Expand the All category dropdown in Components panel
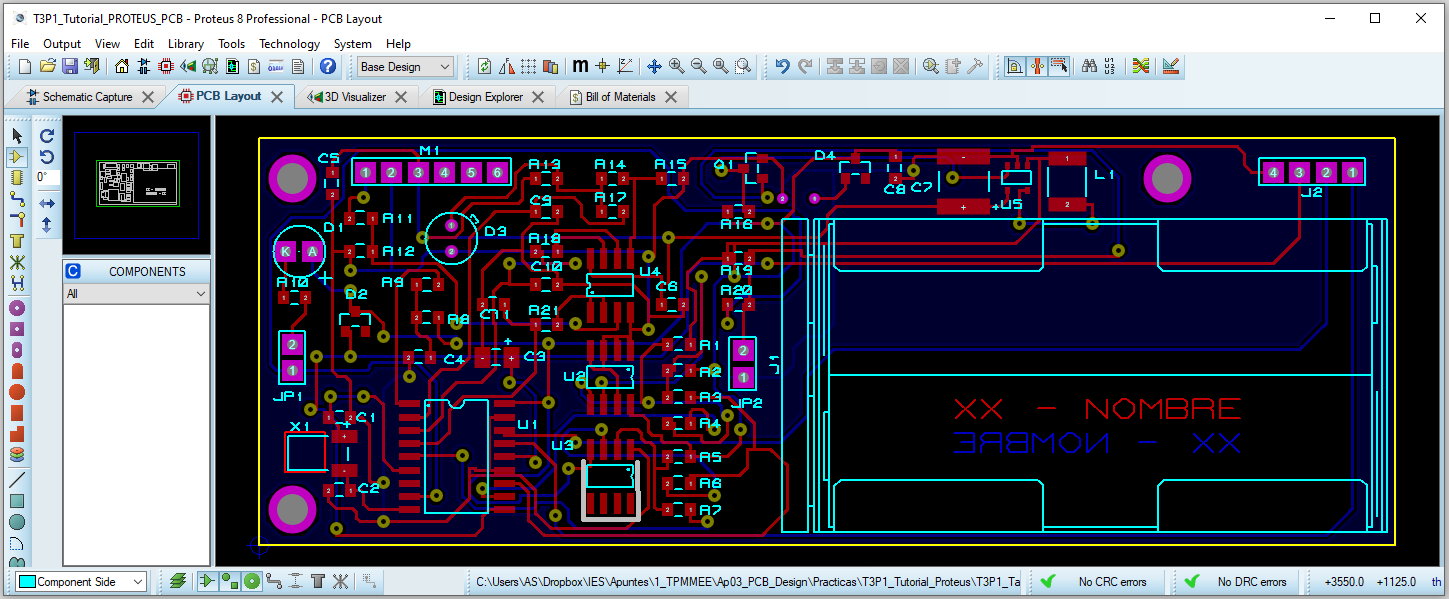This screenshot has width=1449, height=599. pos(136,294)
